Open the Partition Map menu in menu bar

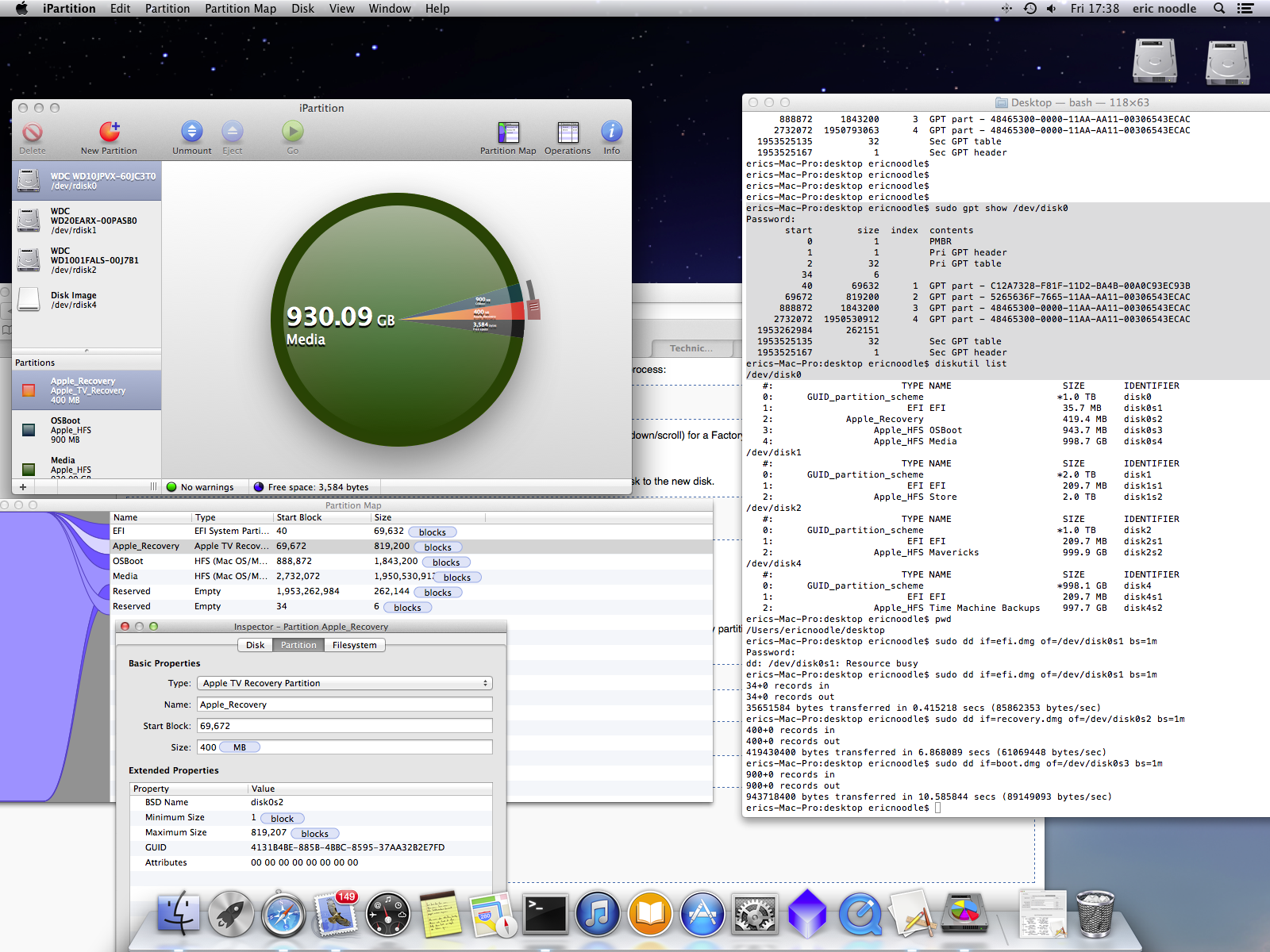[241, 9]
